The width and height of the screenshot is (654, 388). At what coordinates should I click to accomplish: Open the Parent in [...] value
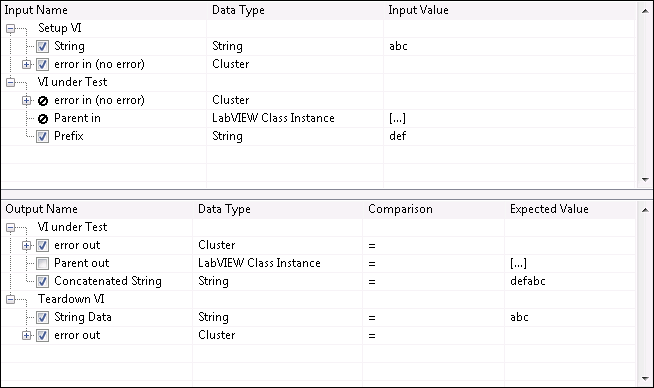click(397, 118)
